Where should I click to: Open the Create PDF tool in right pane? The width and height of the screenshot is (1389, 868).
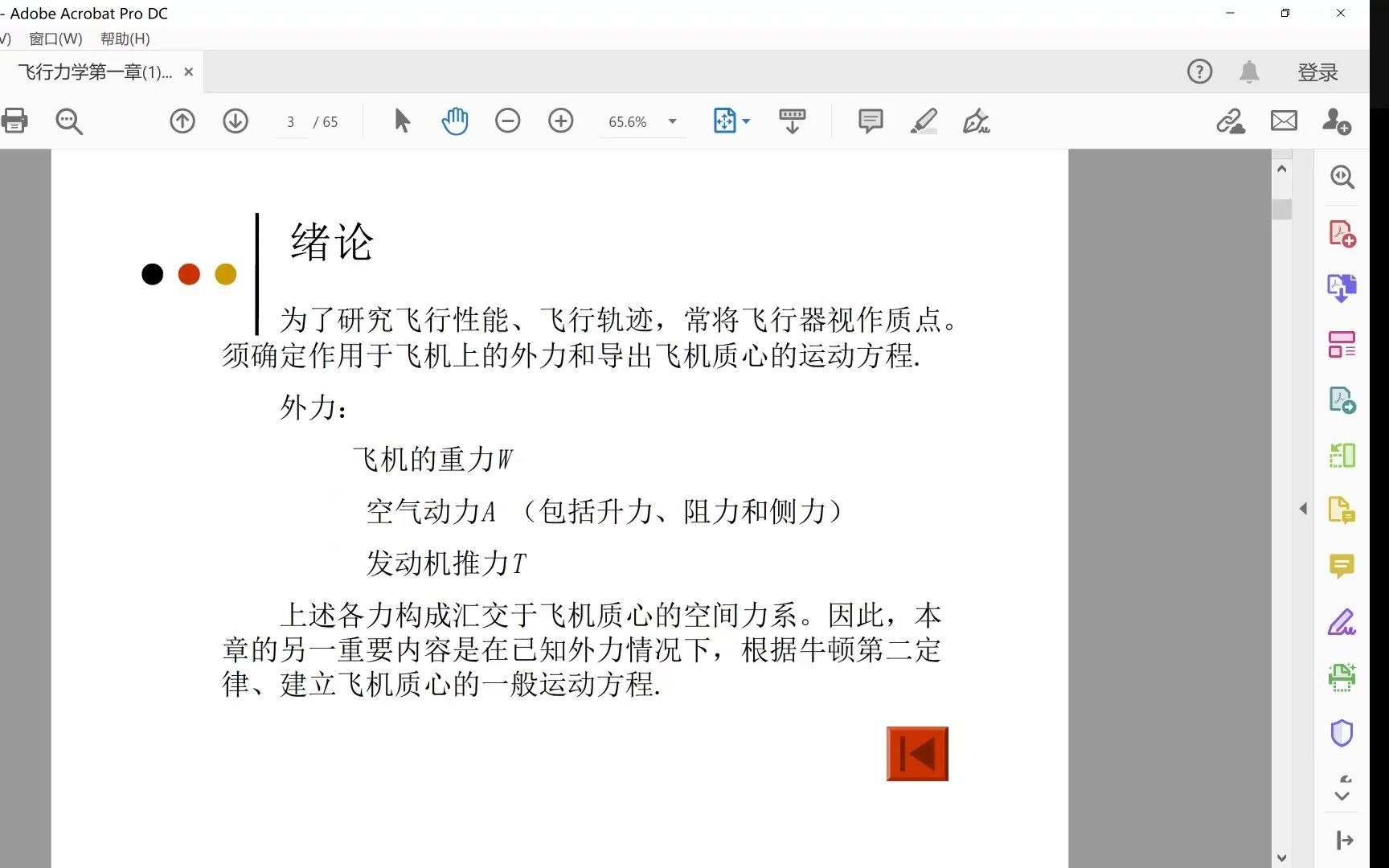click(1342, 233)
